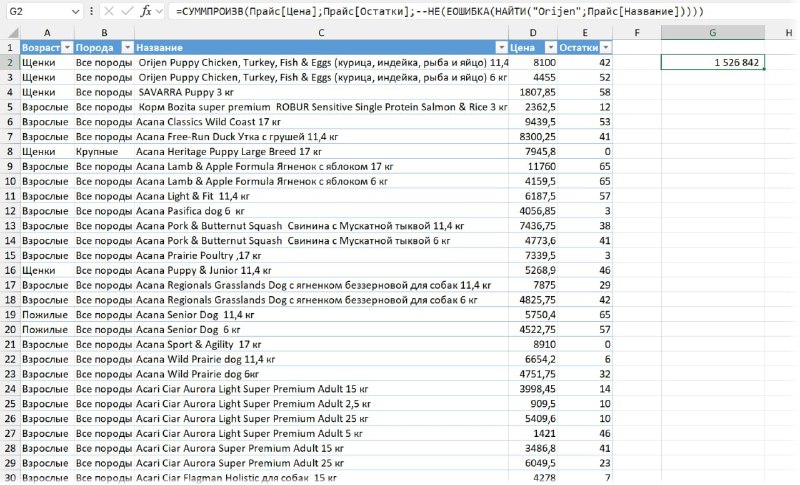Open the Название column filter dropdown
Image resolution: width=800 pixels, height=485 pixels.
coord(501,47)
